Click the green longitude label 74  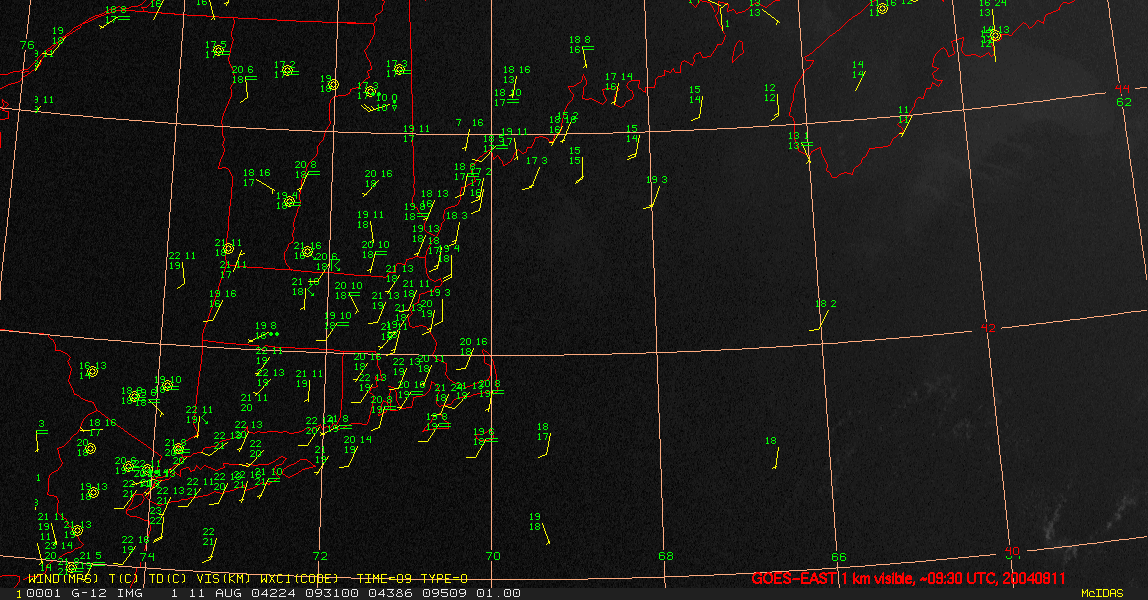pos(147,556)
